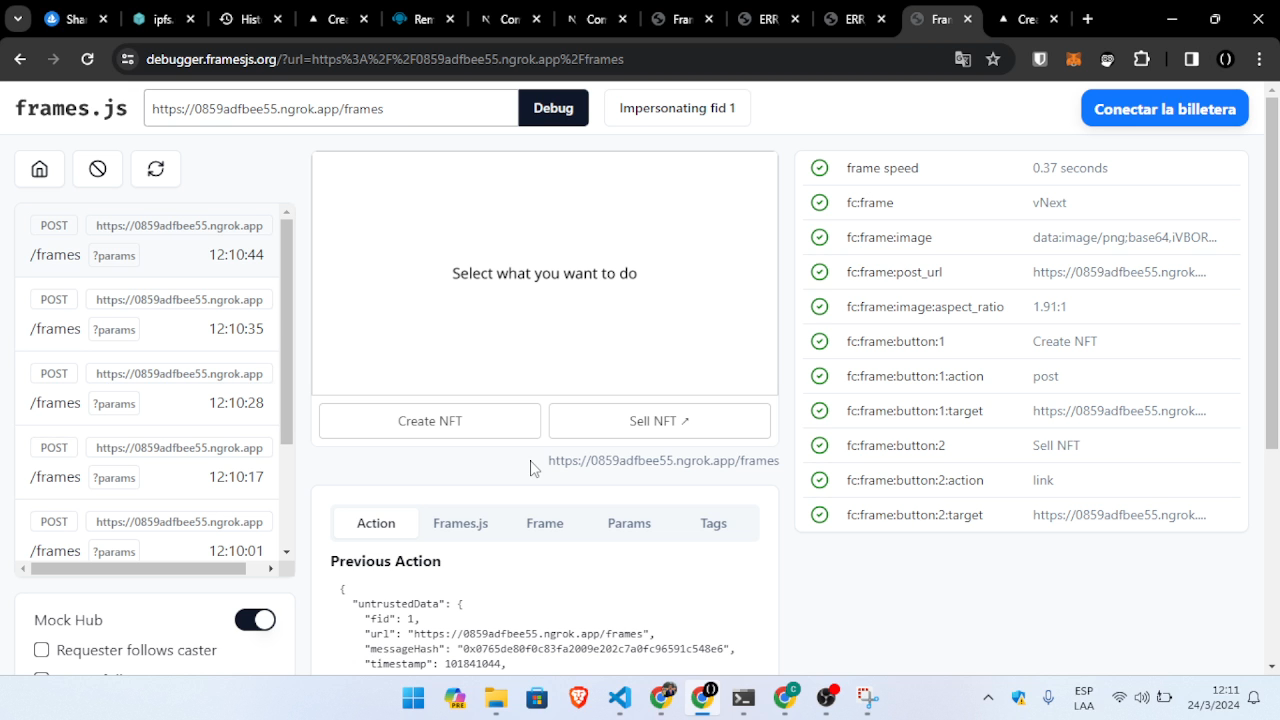Image resolution: width=1280 pixels, height=720 pixels.
Task: Click page vertical scrollbar
Action: [x=1272, y=272]
